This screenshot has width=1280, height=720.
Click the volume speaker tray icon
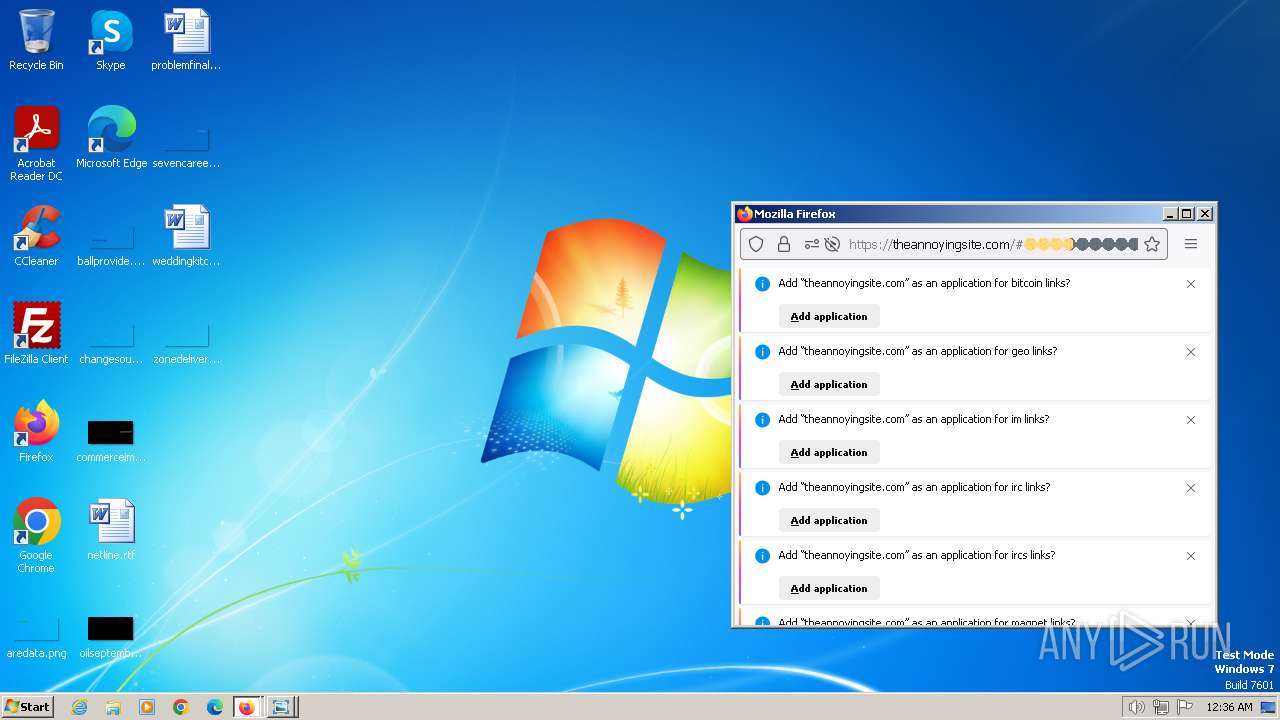point(1136,707)
